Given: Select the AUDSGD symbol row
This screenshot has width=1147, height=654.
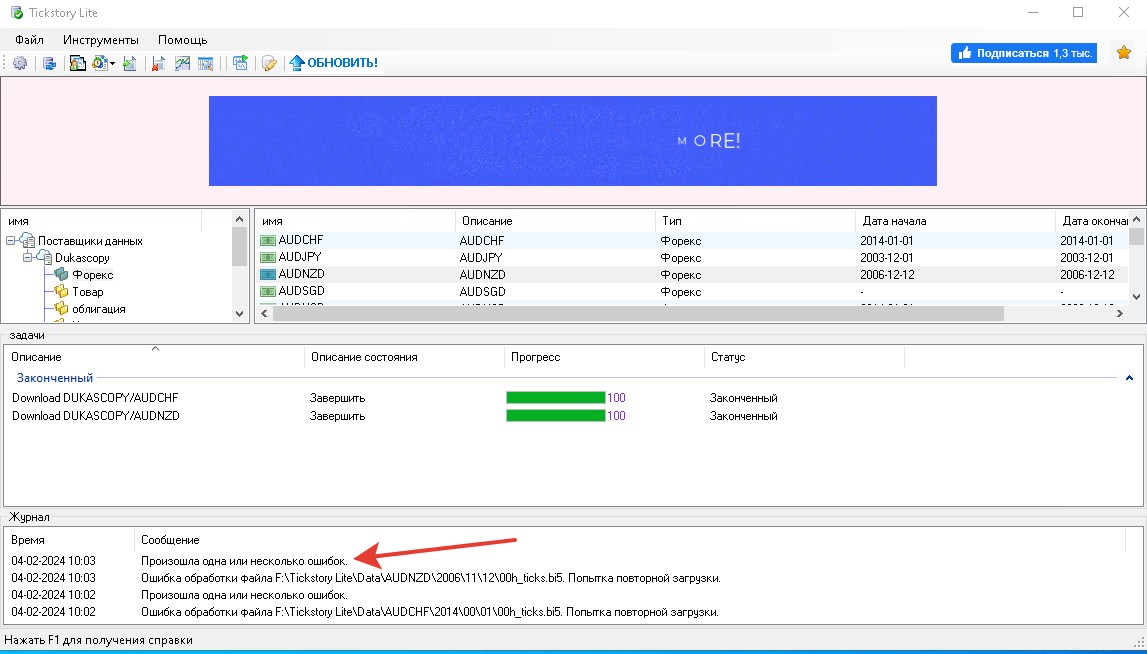Looking at the screenshot, I should [694, 291].
